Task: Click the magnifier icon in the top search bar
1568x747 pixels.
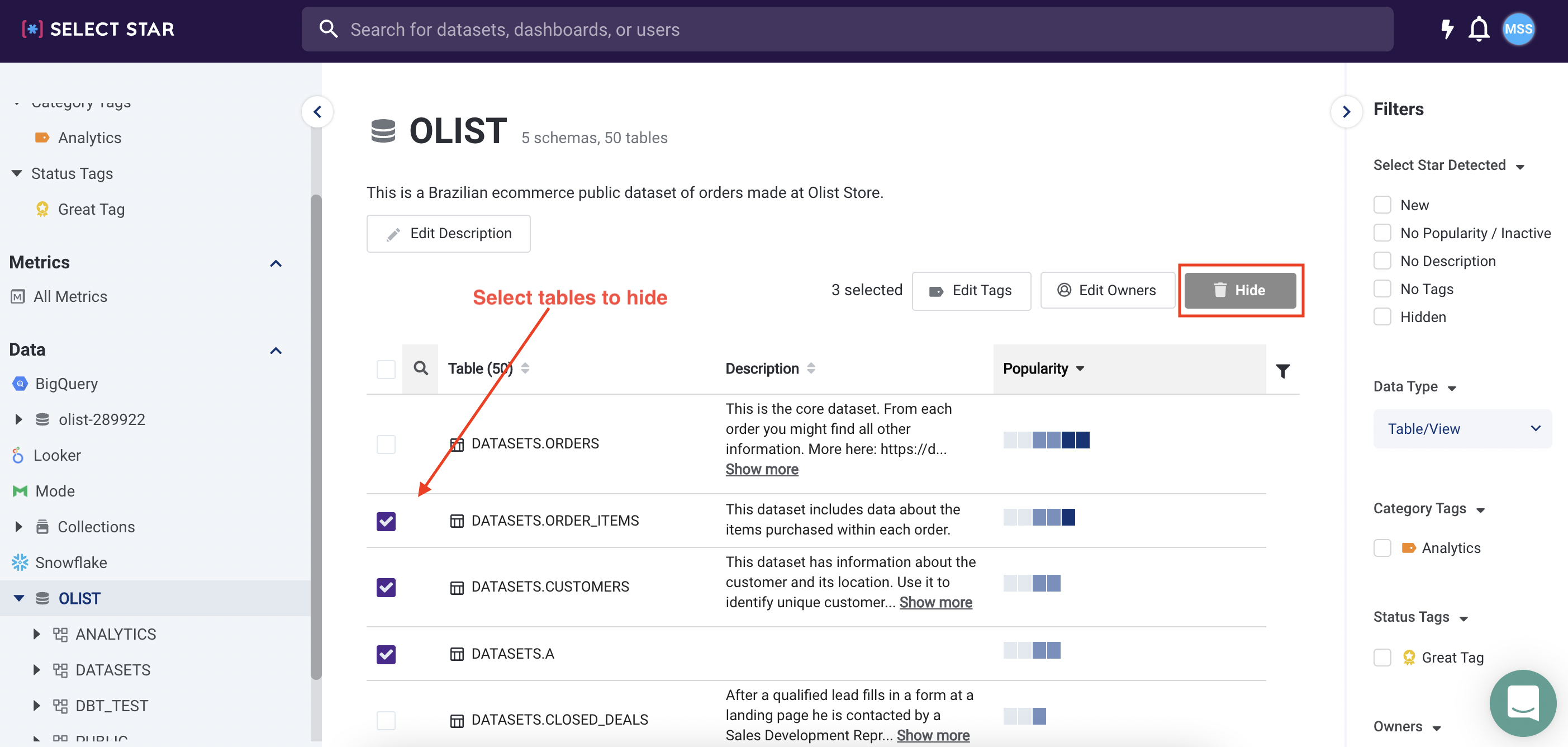Action: coord(328,29)
